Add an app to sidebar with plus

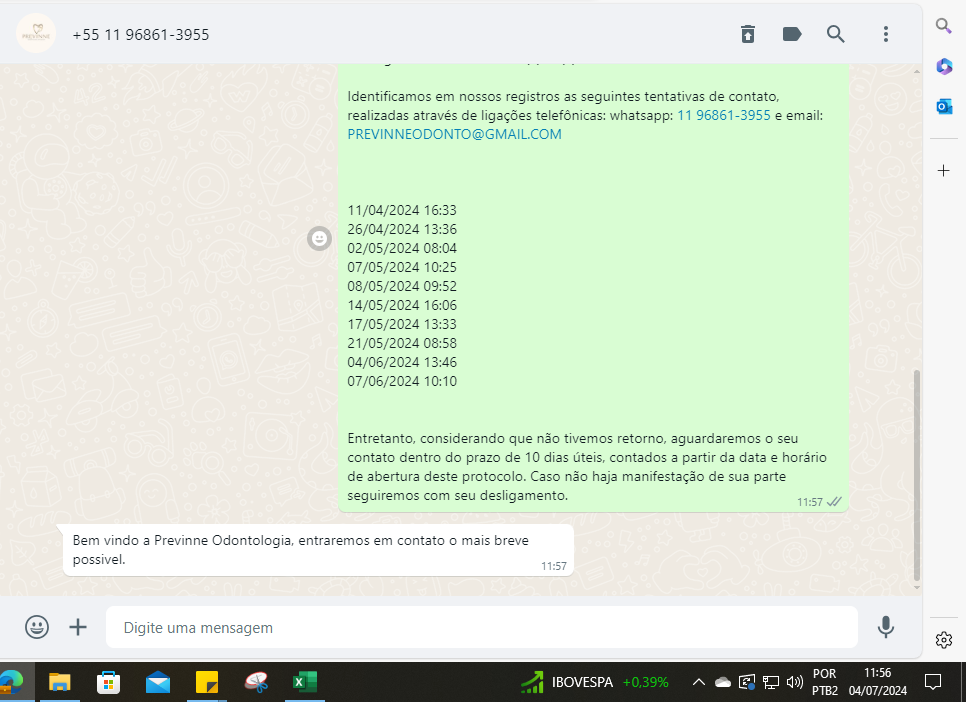click(943, 171)
